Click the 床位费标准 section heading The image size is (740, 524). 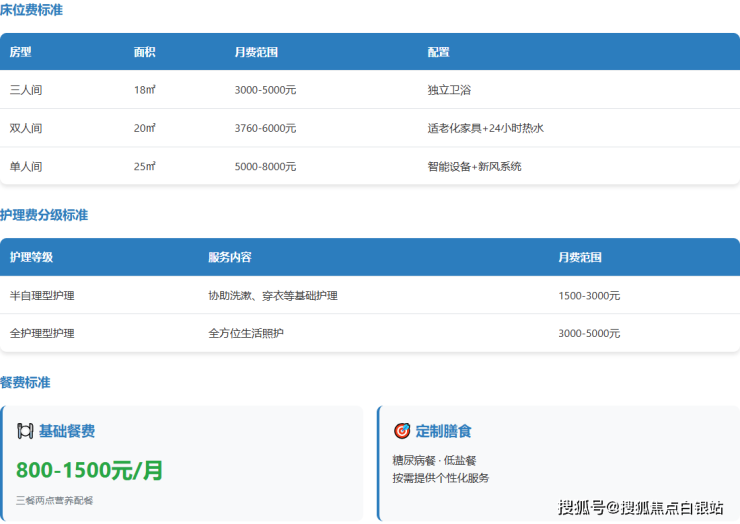tap(31, 10)
